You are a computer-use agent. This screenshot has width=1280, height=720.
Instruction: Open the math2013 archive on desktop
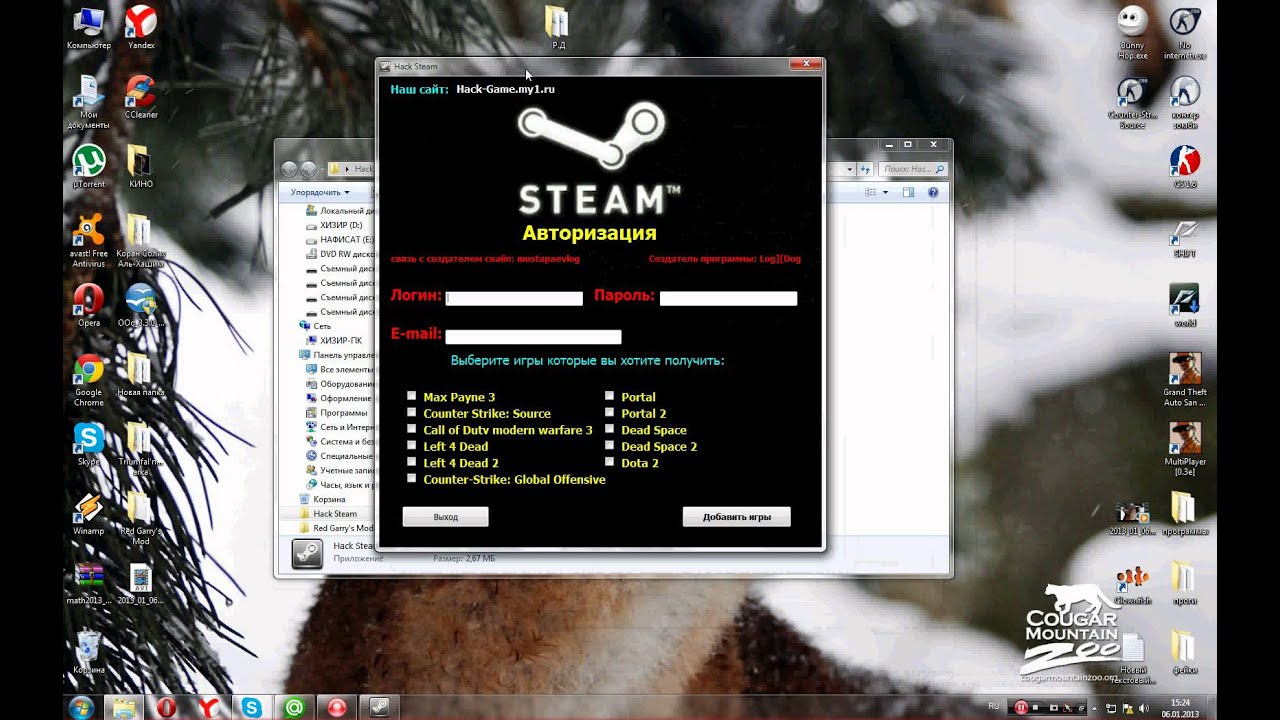pyautogui.click(x=88, y=584)
